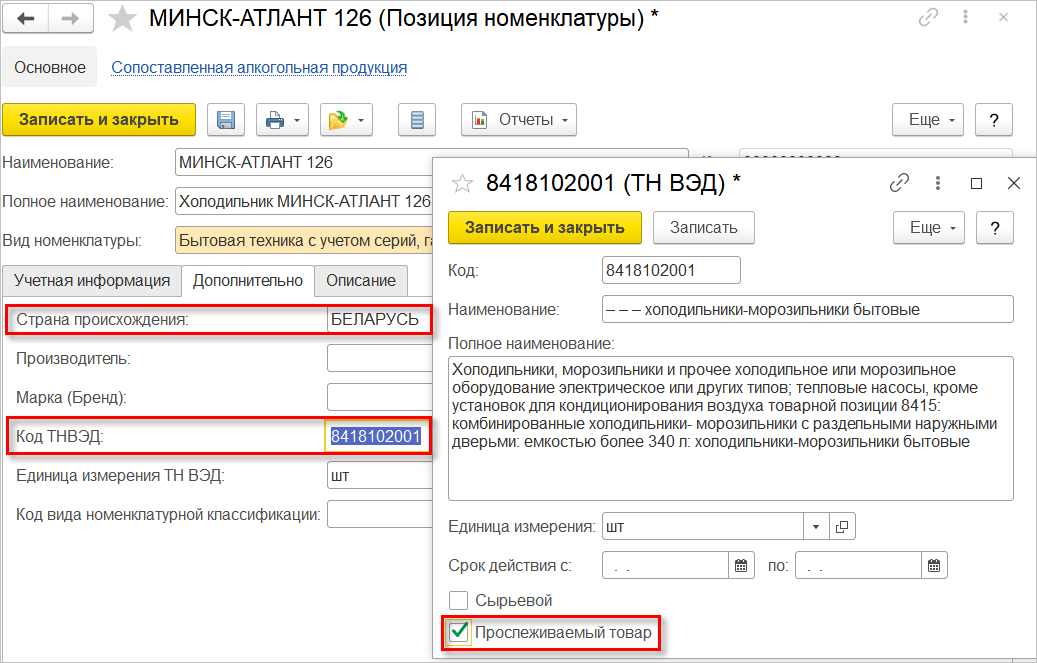Open calendar for the по date
This screenshot has width=1037, height=663.
(x=934, y=566)
